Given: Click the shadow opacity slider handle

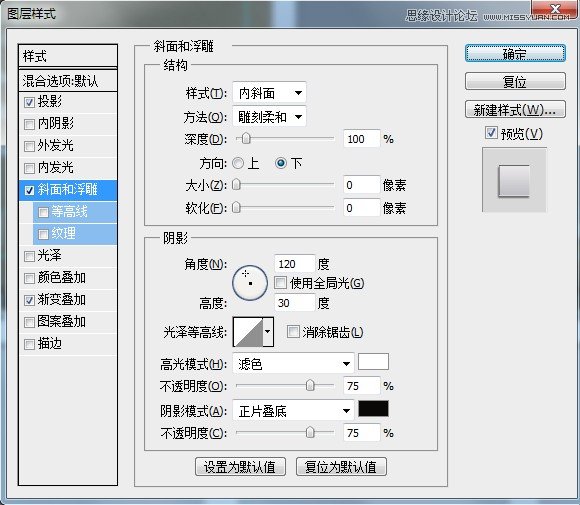Looking at the screenshot, I should [310, 432].
